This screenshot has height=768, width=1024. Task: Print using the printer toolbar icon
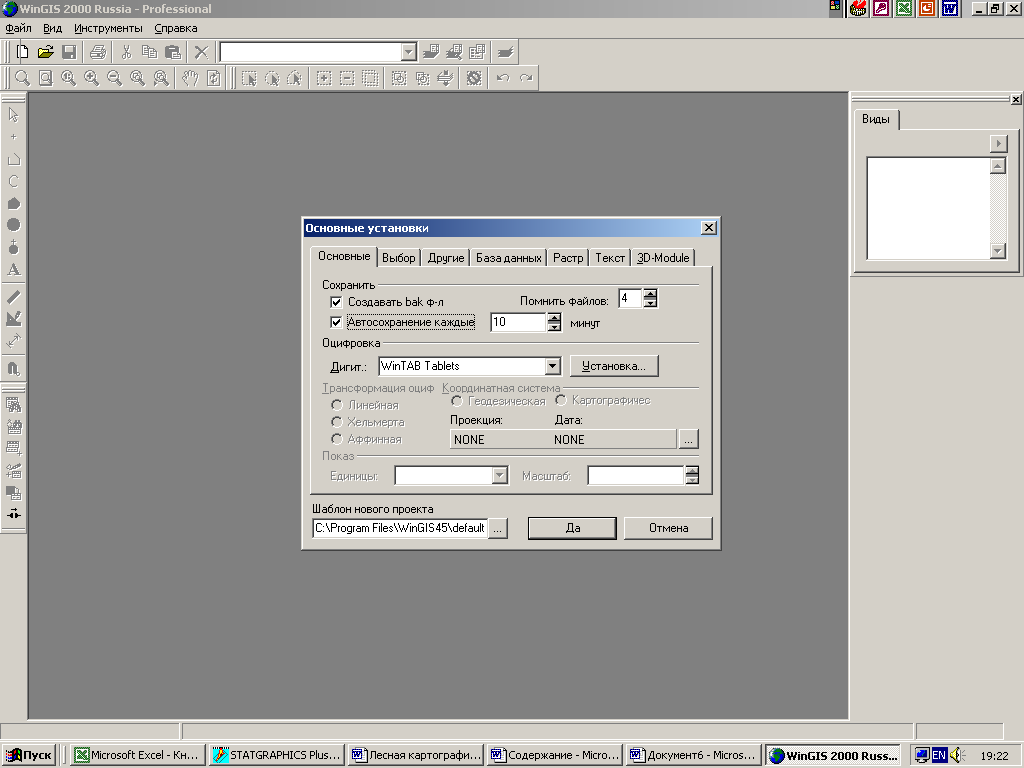coord(98,52)
